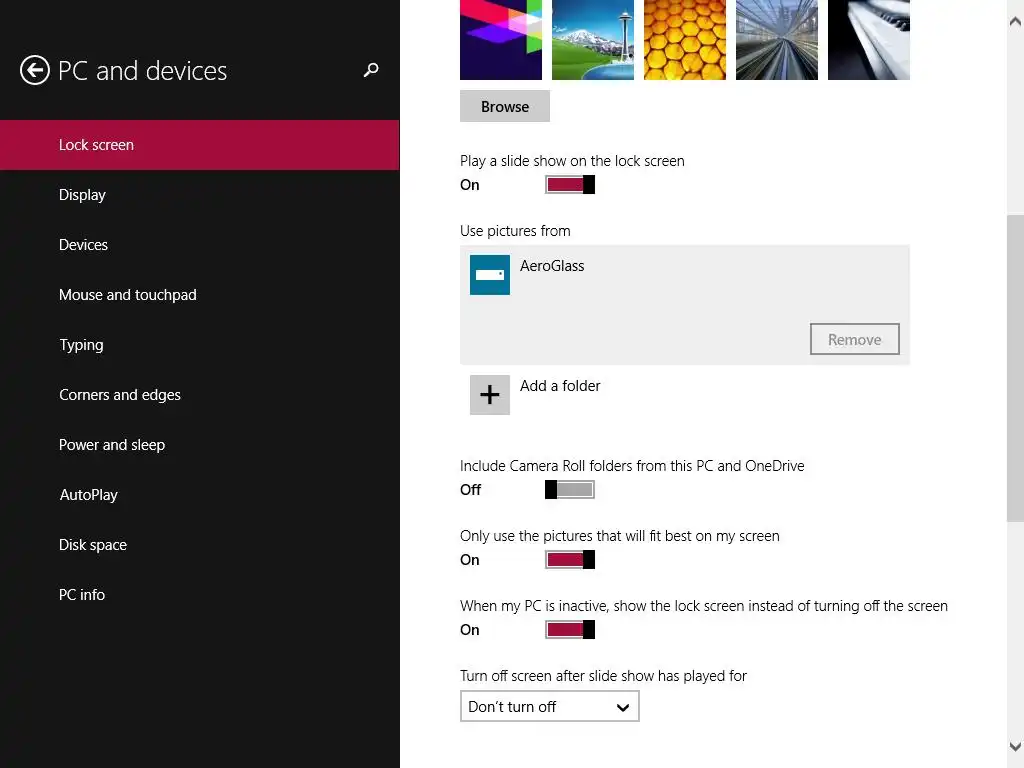The image size is (1024, 768).
Task: Open the Display settings section
Action: pyautogui.click(x=82, y=195)
